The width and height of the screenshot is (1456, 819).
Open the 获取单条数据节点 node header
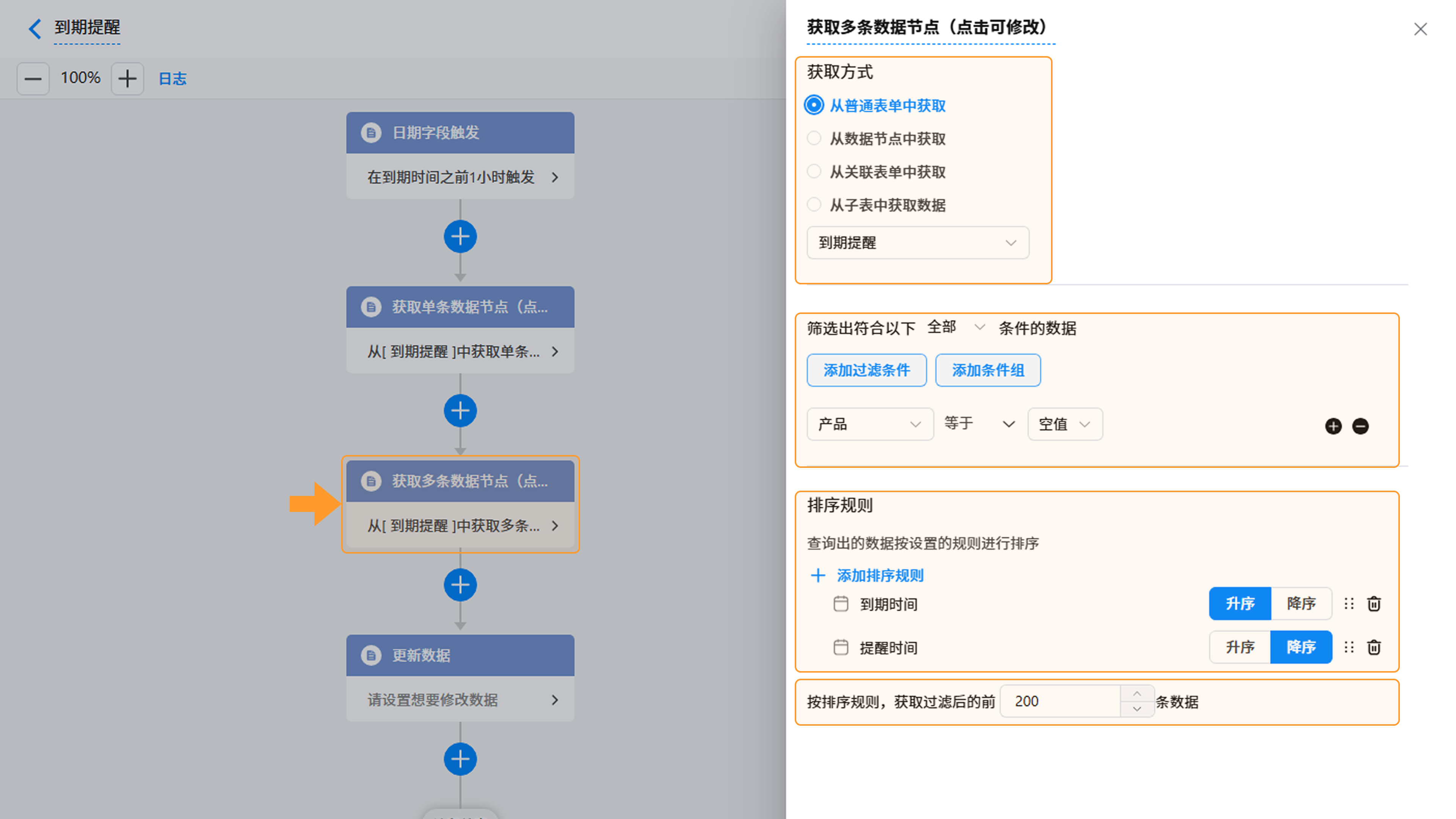[x=460, y=307]
